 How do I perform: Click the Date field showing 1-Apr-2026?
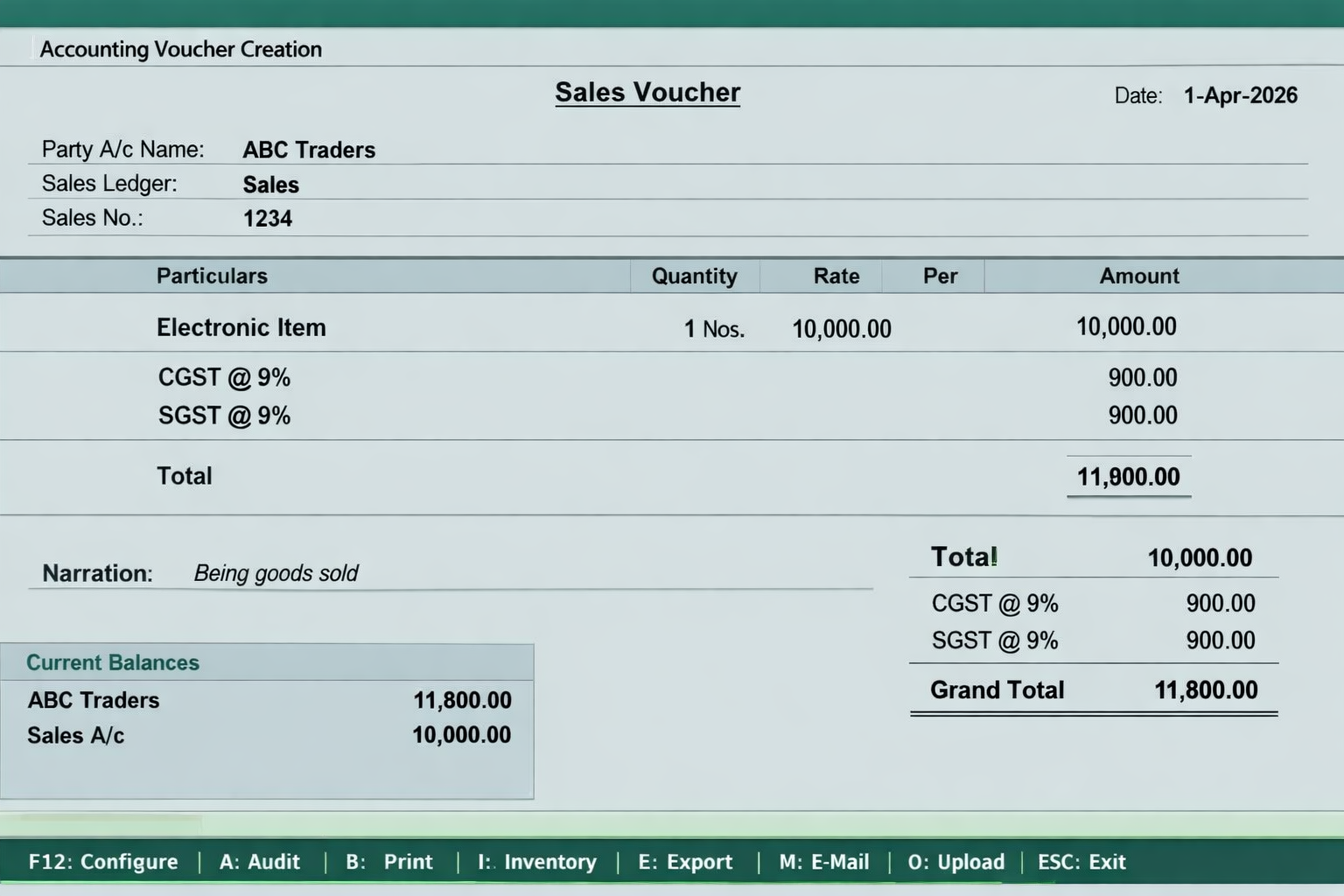[x=1240, y=94]
